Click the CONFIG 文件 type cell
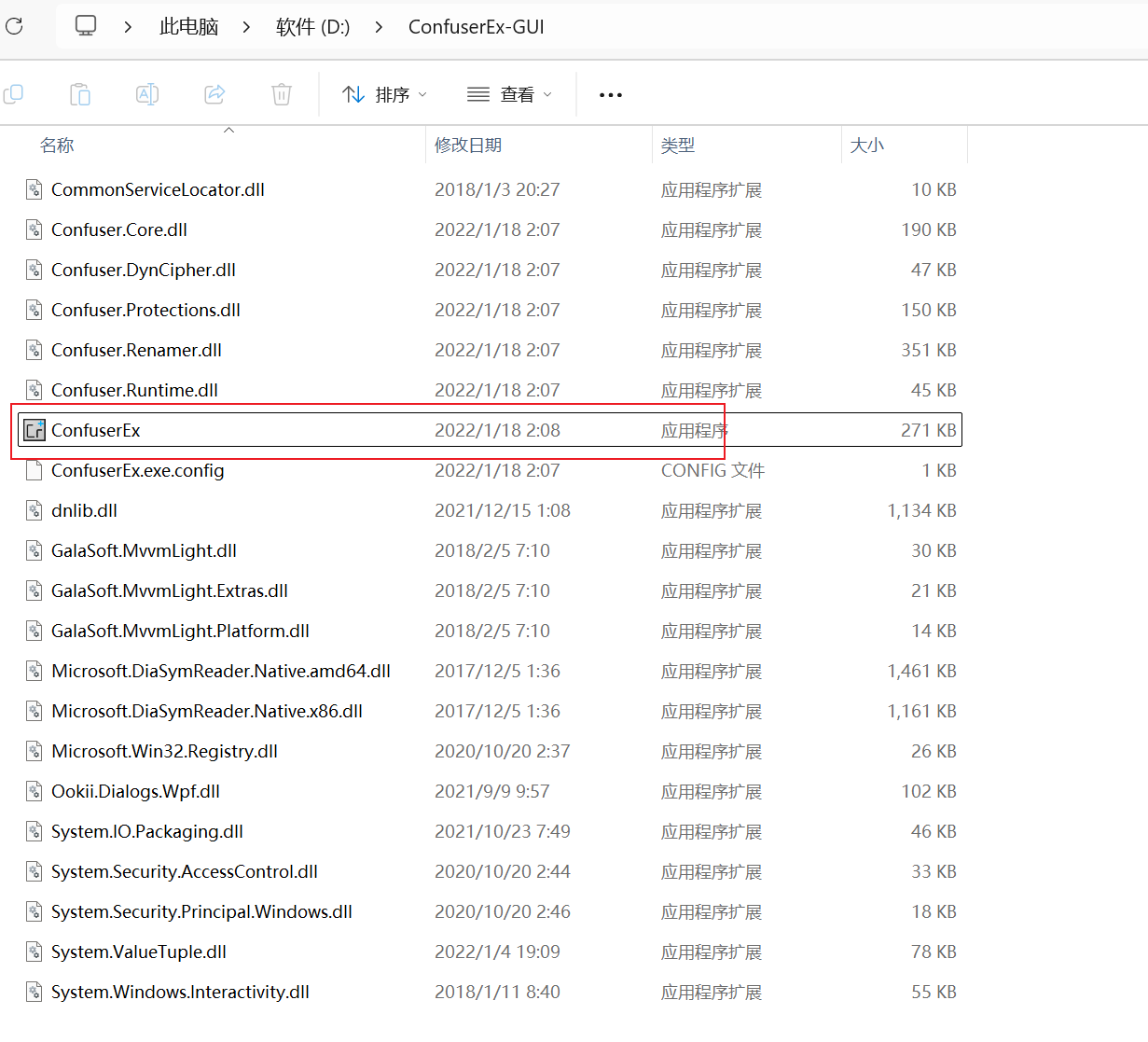The image size is (1148, 1042). [x=712, y=470]
